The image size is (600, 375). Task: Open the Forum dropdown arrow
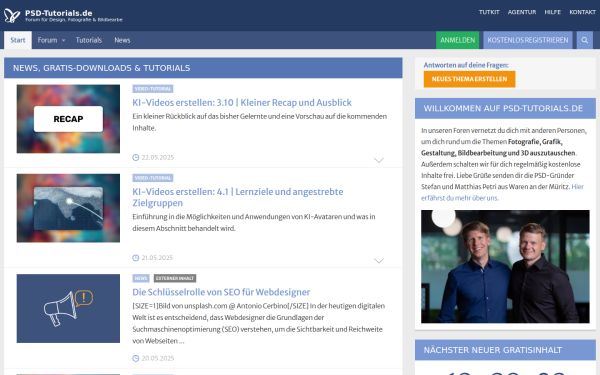[x=64, y=40]
